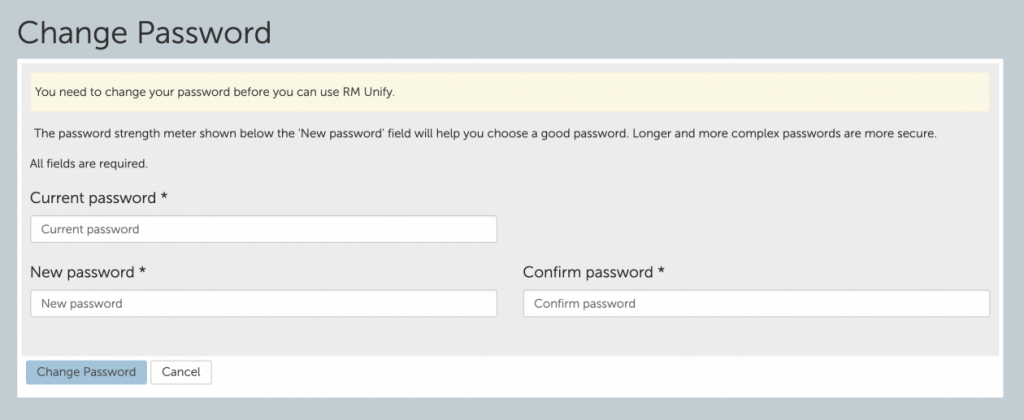The image size is (1024, 420).
Task: Click the Cancel button
Action: (181, 372)
